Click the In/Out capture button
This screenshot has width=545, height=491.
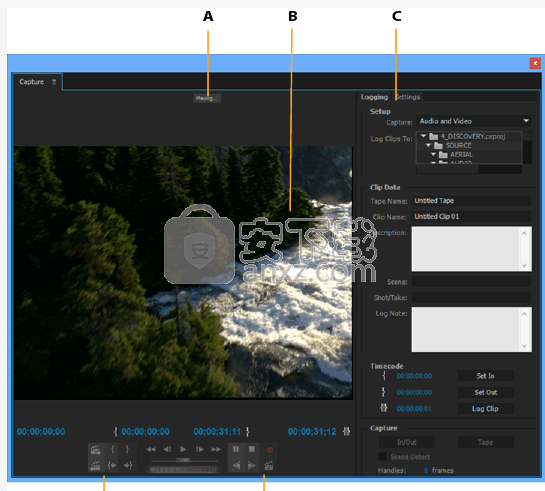point(407,442)
